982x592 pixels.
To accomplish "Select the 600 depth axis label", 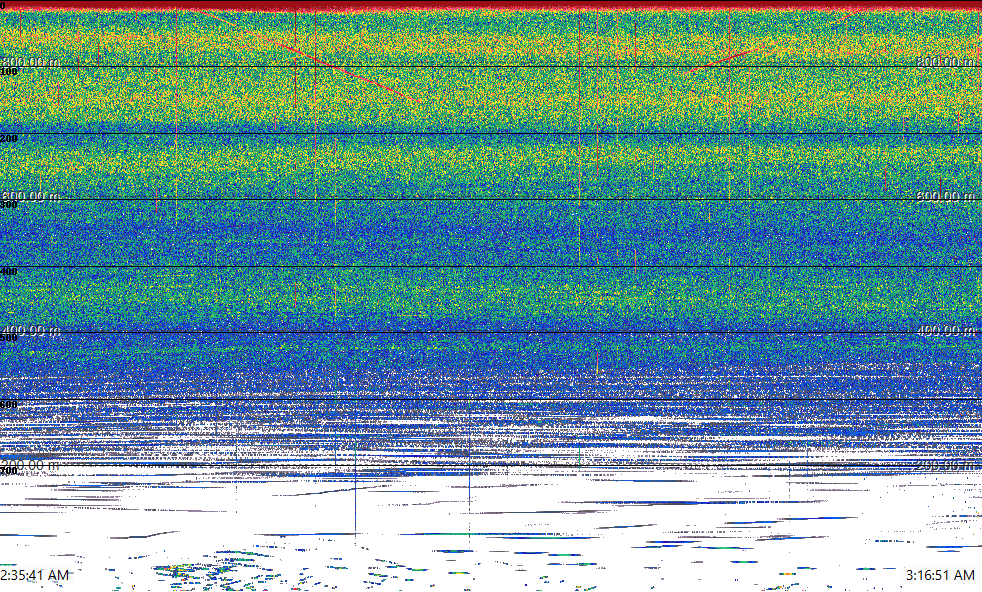I will click(9, 405).
